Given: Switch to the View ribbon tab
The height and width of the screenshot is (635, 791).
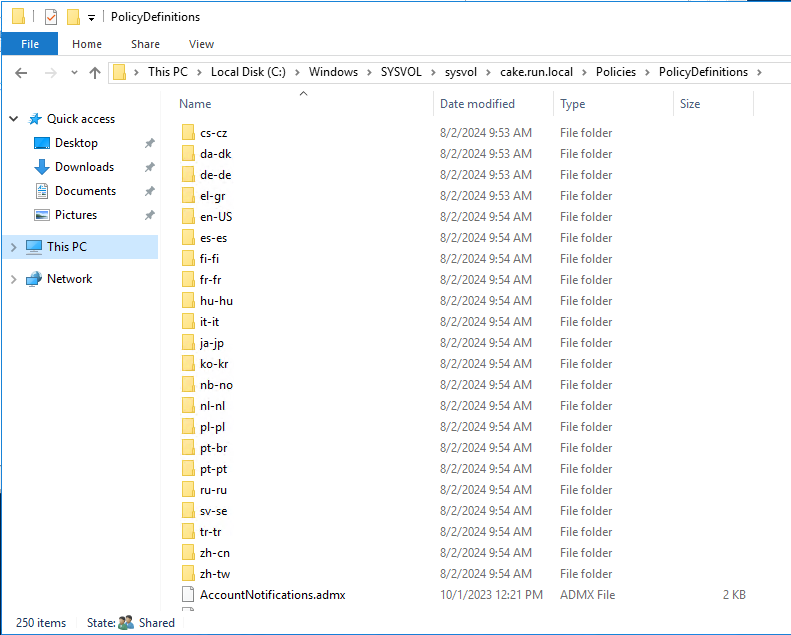Looking at the screenshot, I should point(201,44).
